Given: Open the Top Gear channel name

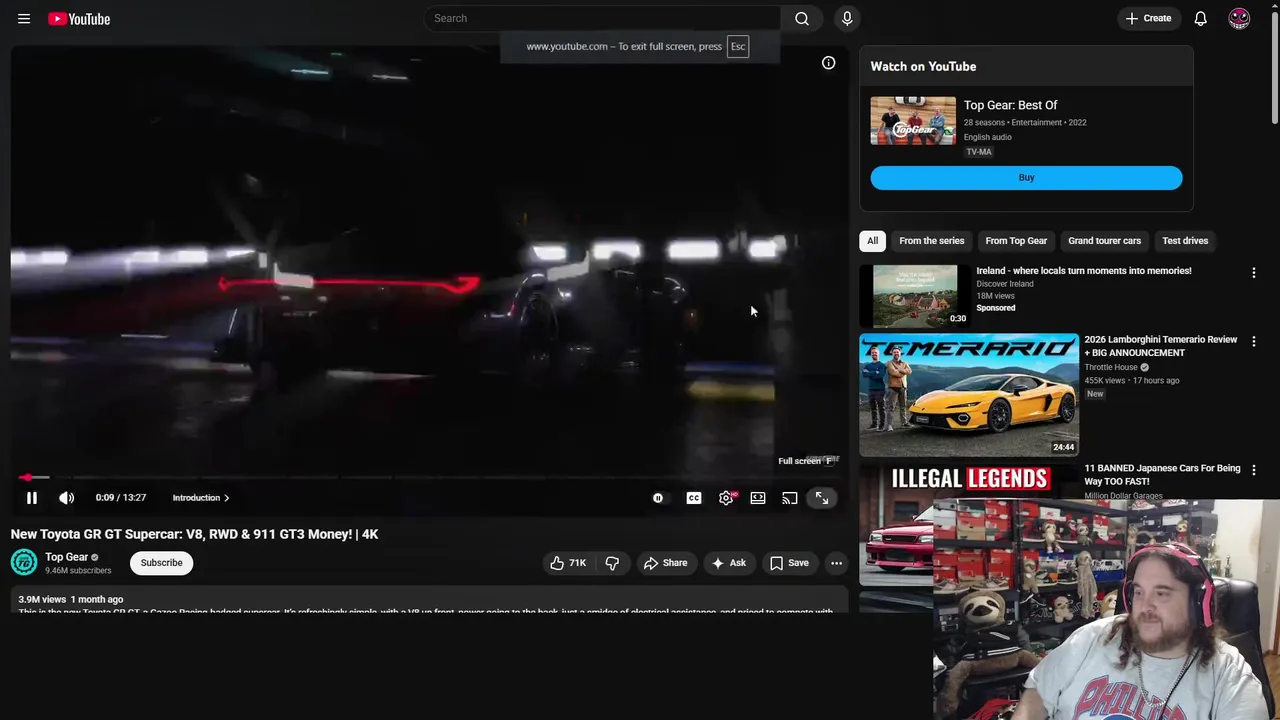Looking at the screenshot, I should point(67,557).
